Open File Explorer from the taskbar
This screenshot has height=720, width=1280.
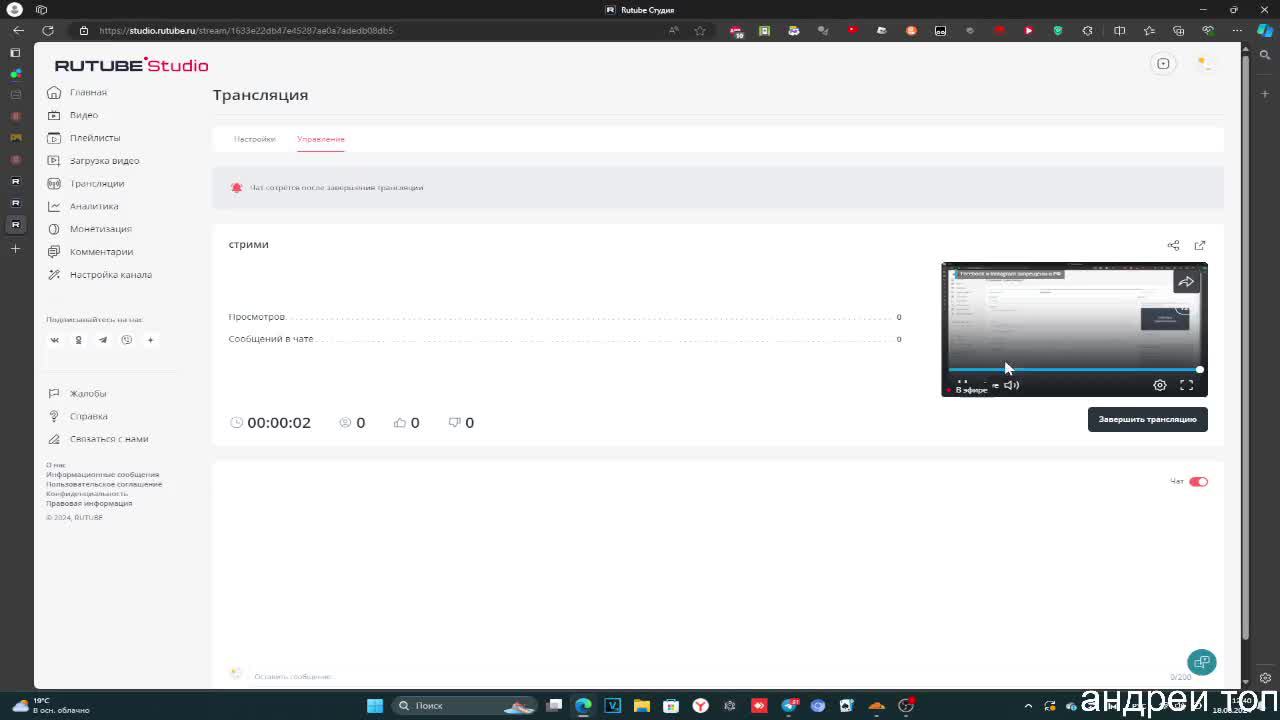coord(642,706)
